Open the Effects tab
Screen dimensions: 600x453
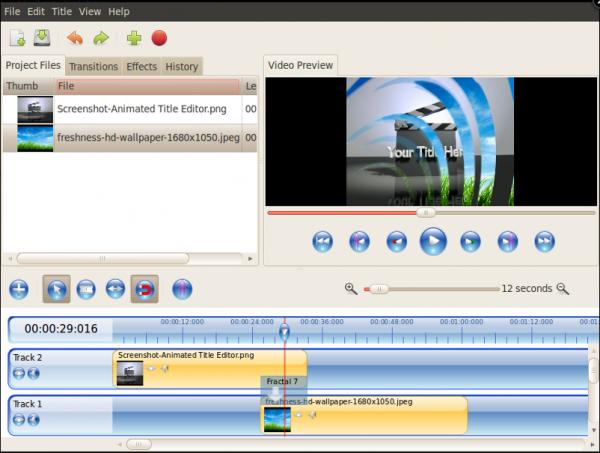pyautogui.click(x=141, y=66)
